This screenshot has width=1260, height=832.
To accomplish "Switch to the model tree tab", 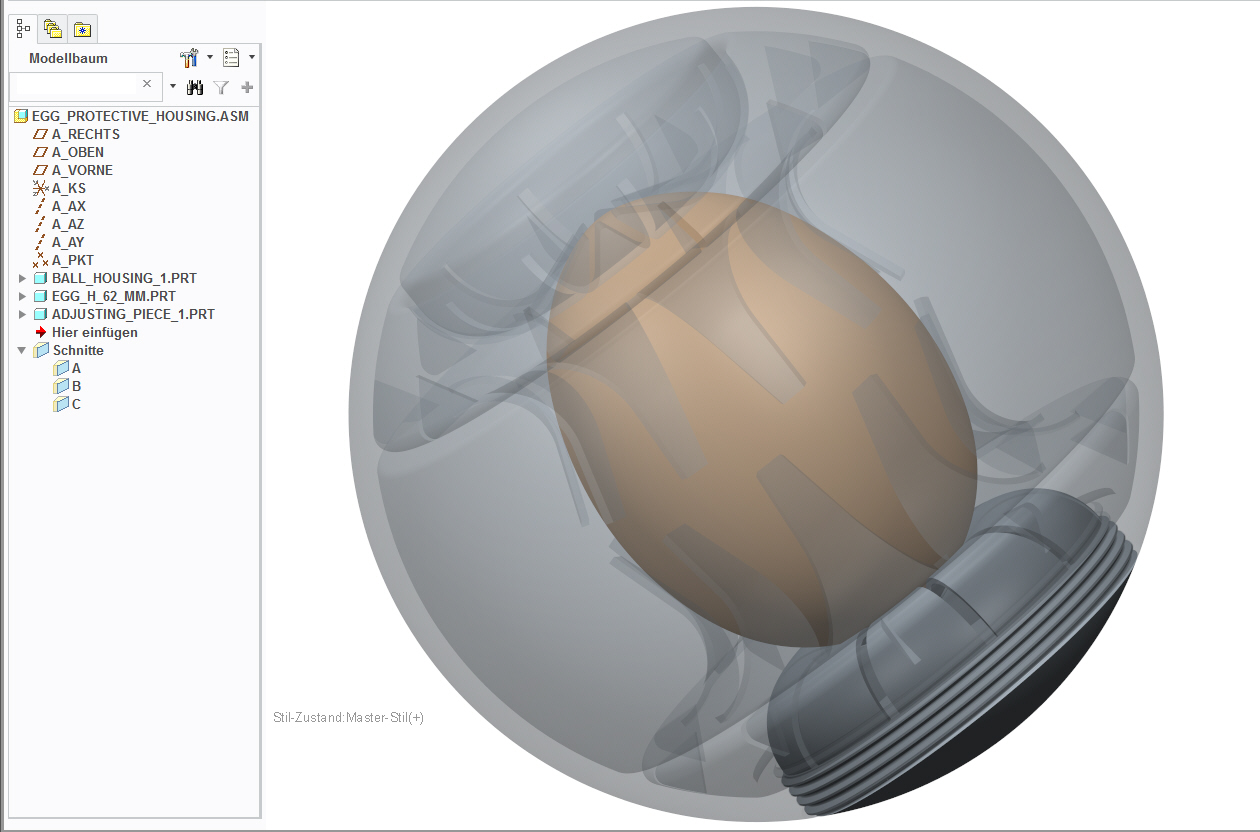I will coord(24,29).
